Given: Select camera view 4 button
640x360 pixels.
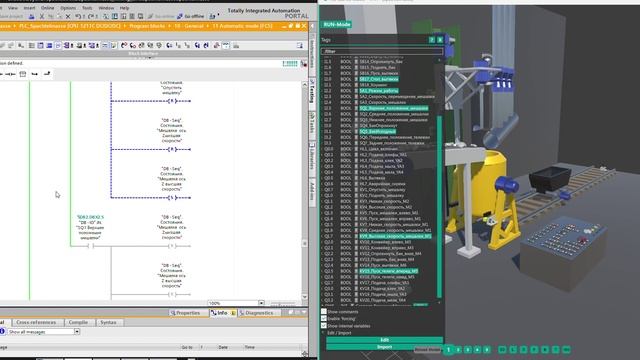Looking at the screenshot, I should (x=477, y=350).
